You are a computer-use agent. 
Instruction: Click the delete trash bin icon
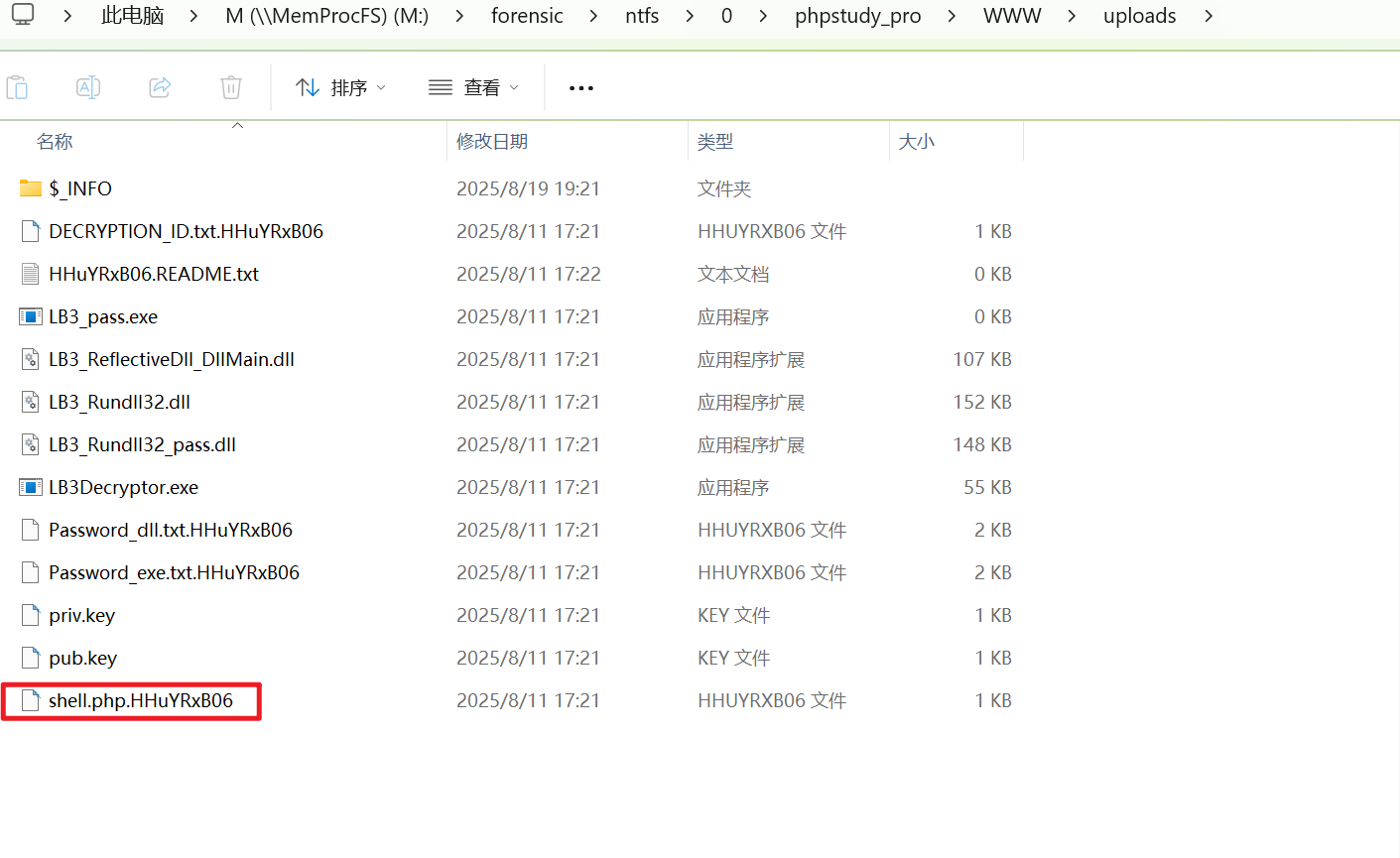click(x=231, y=87)
